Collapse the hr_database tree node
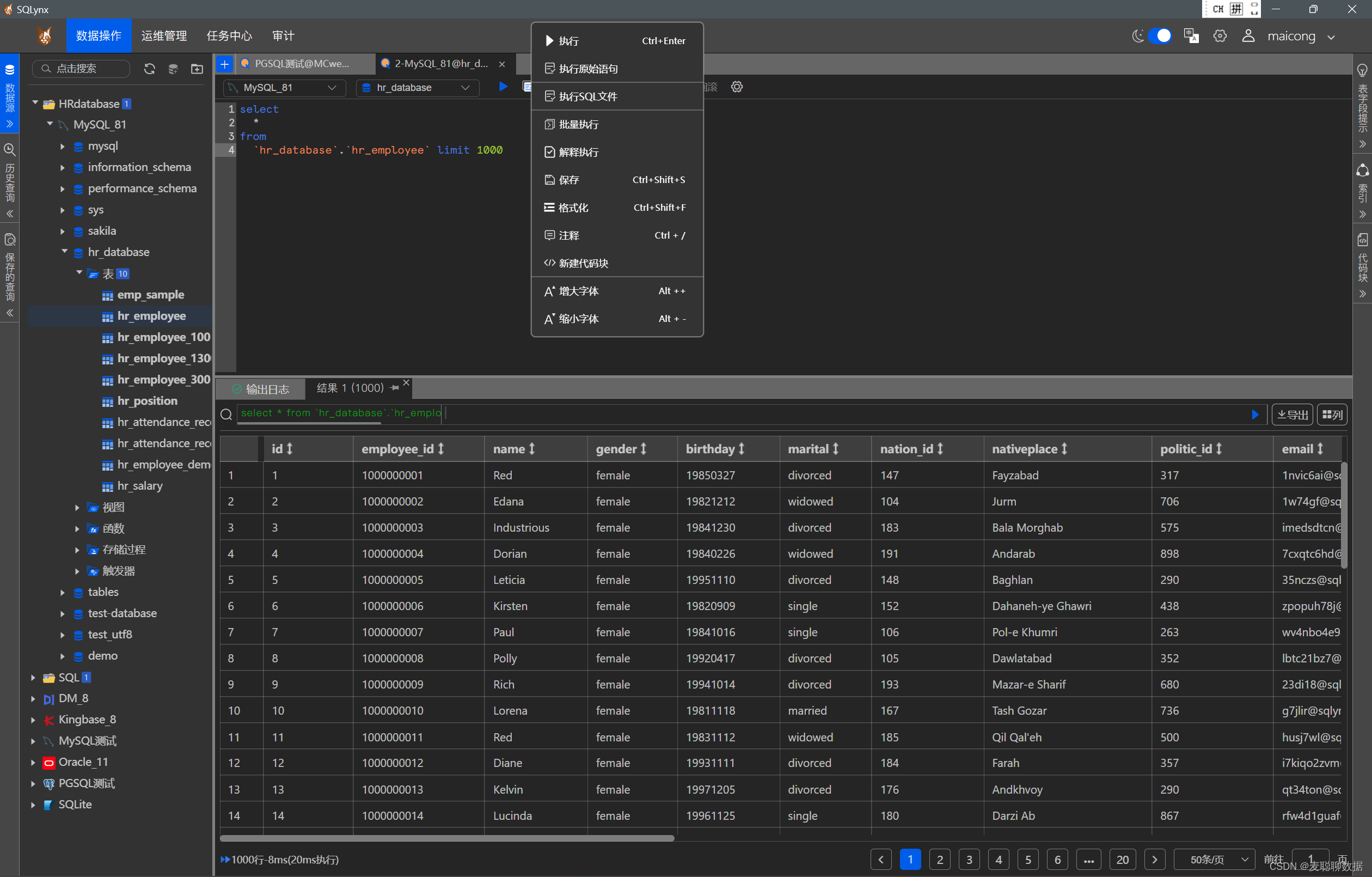 coord(64,252)
